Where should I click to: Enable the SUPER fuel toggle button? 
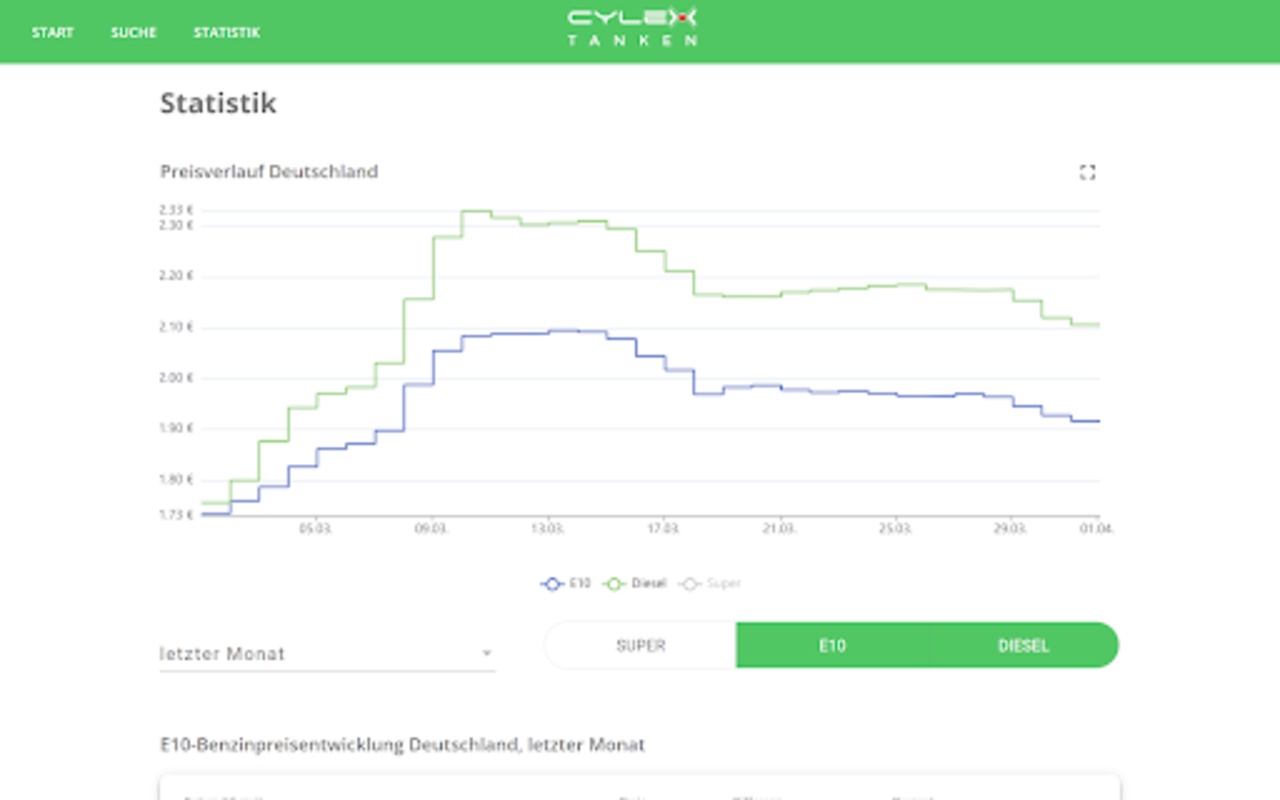641,646
